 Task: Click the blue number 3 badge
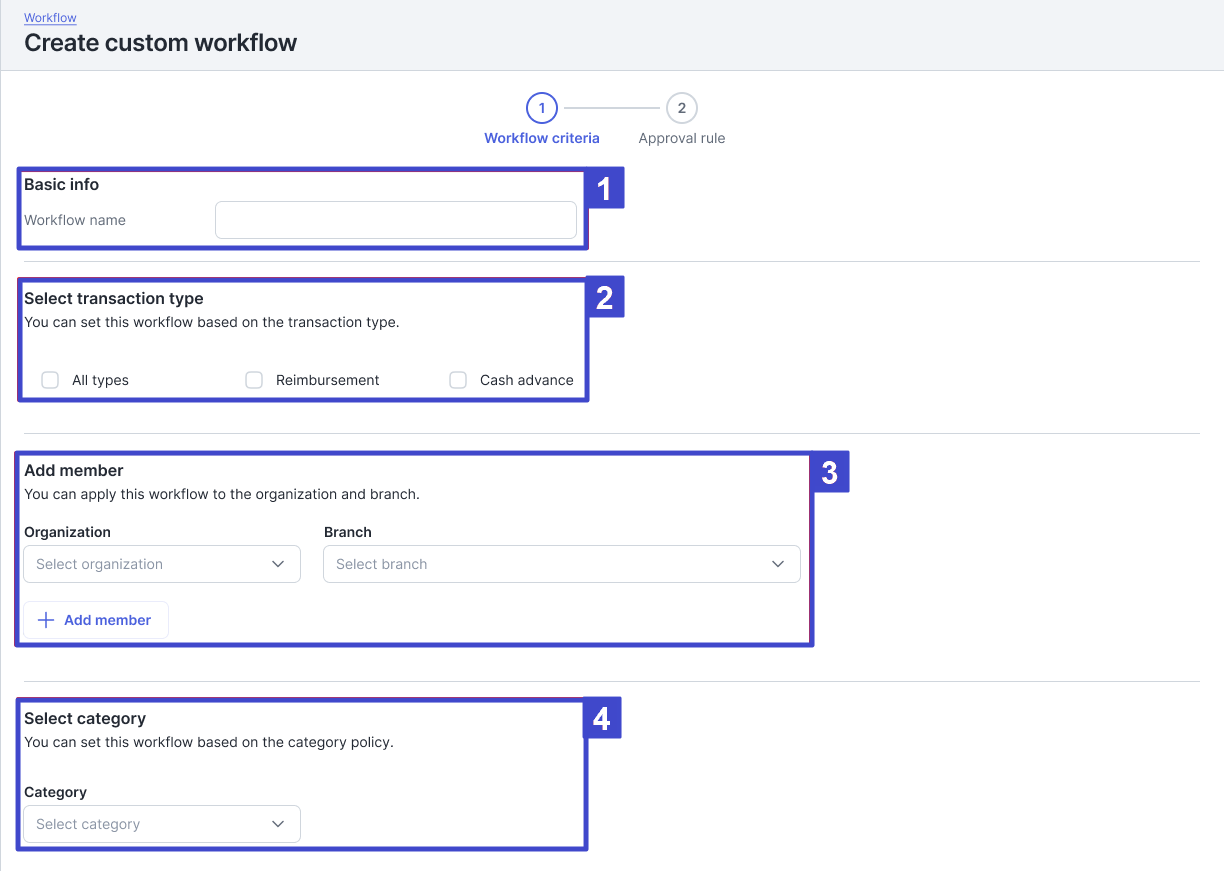click(829, 472)
